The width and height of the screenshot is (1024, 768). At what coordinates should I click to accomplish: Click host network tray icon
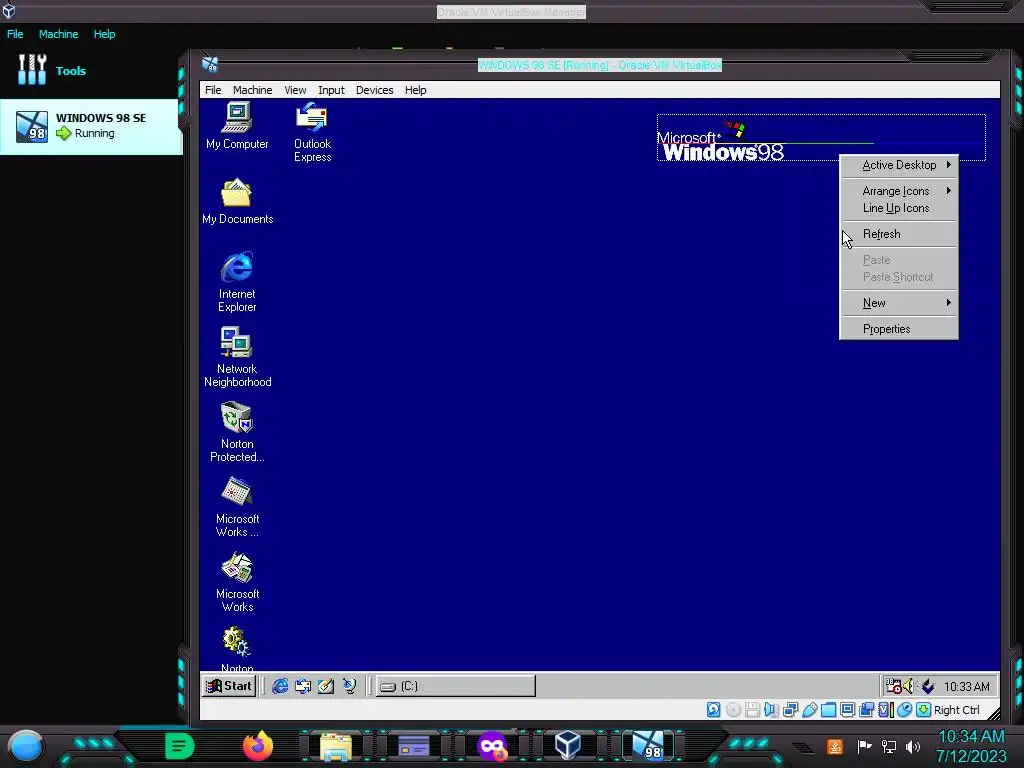tap(889, 746)
